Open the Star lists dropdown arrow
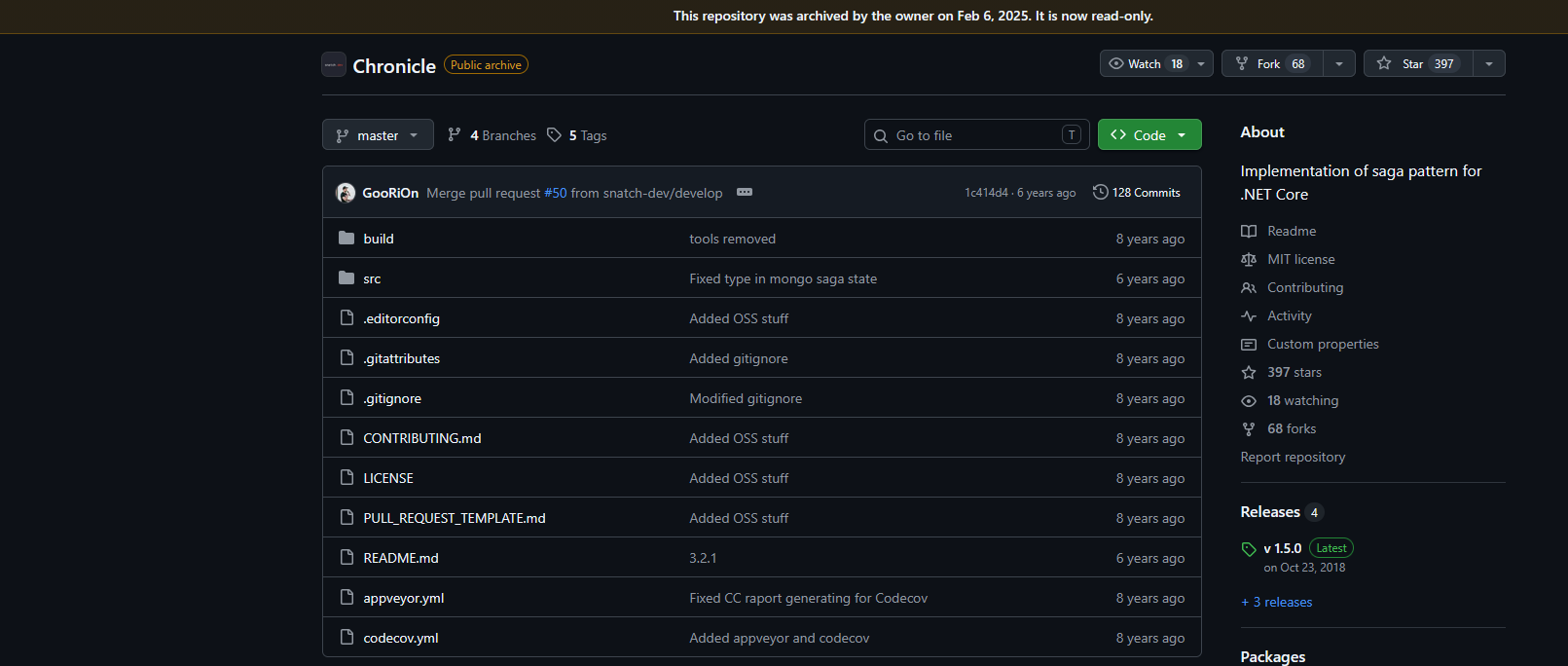The height and width of the screenshot is (666, 1568). click(1489, 63)
